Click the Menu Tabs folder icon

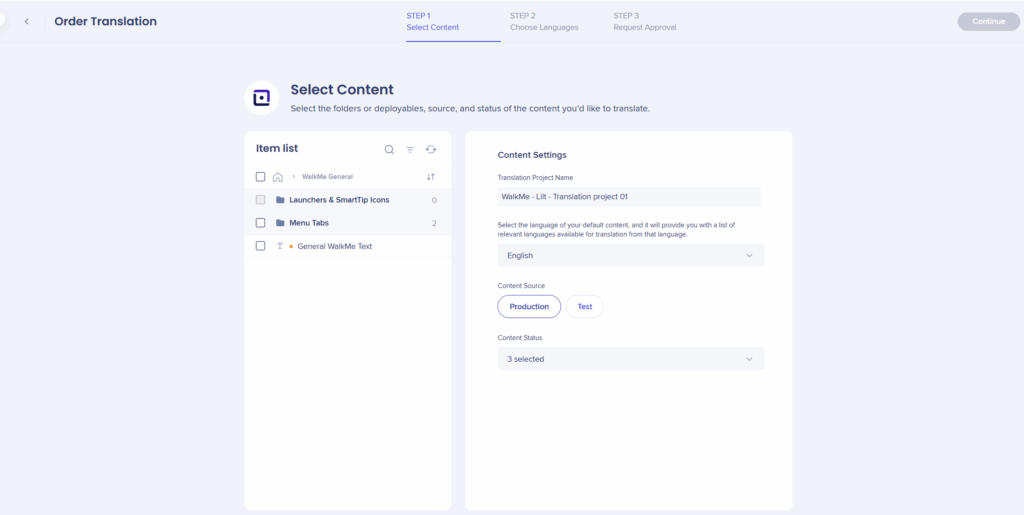(x=280, y=223)
